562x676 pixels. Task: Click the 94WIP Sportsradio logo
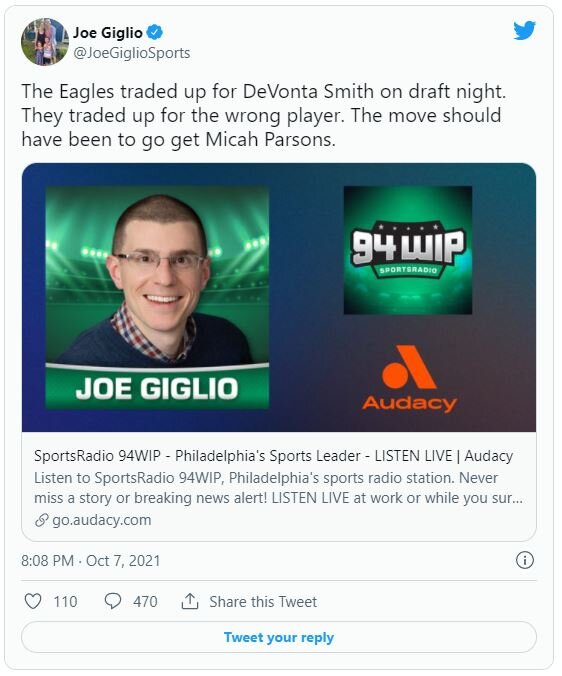(408, 250)
